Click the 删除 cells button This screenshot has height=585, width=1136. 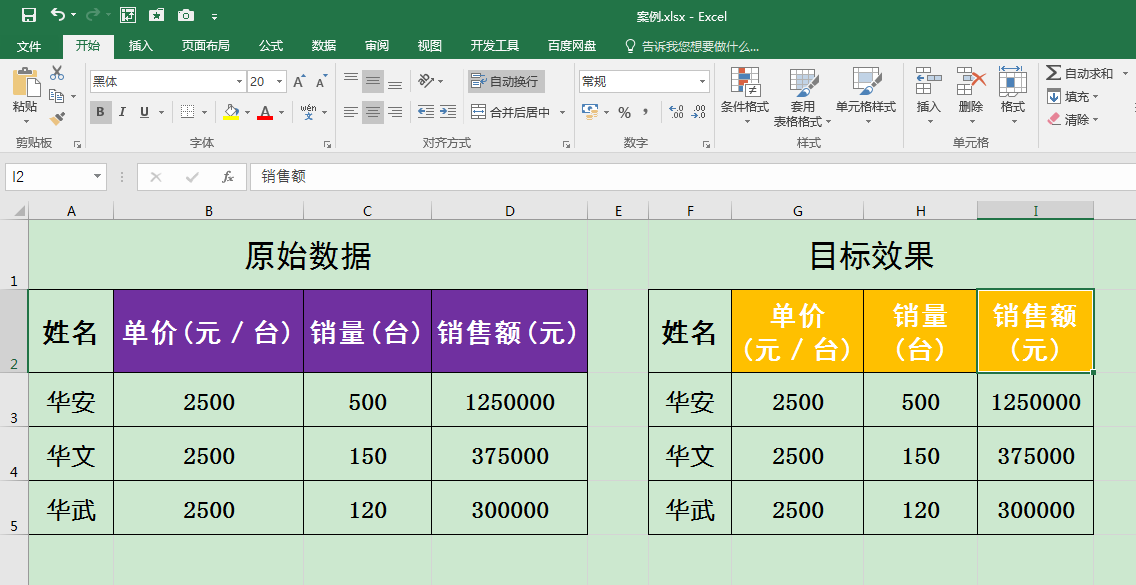pos(971,96)
